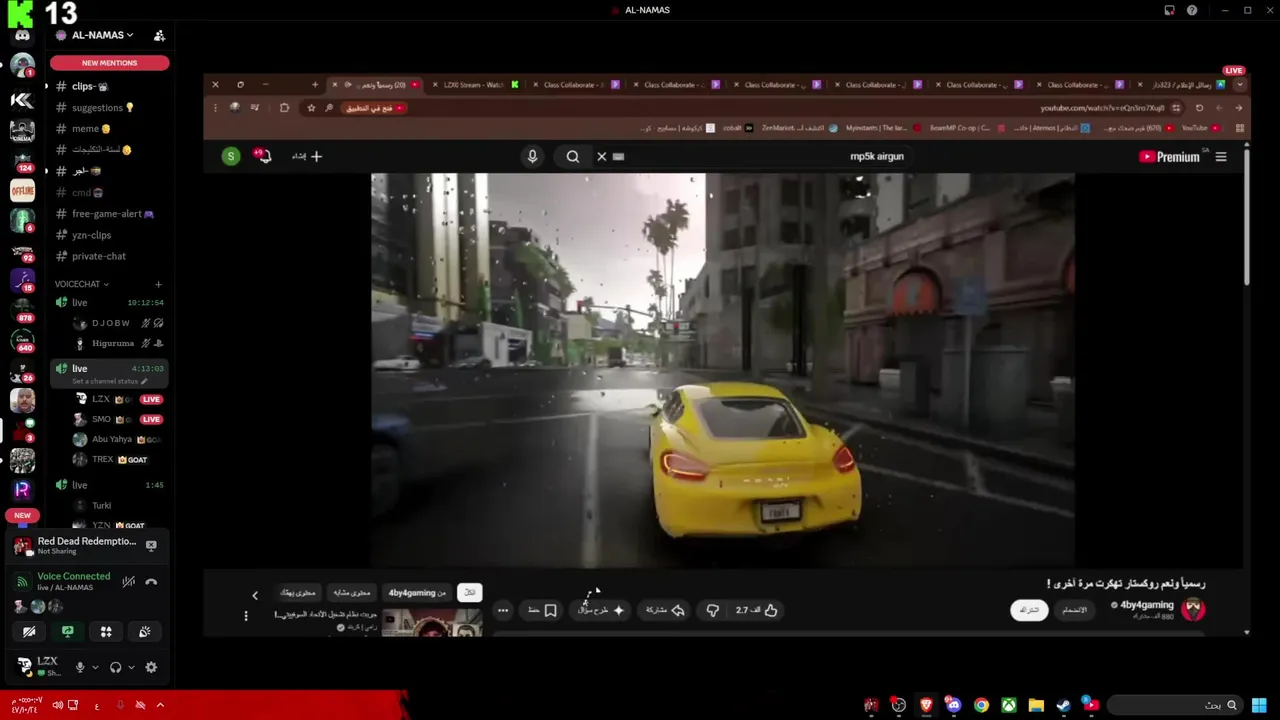Click the YouTube create plus button
1280x720 pixels.
point(308,156)
